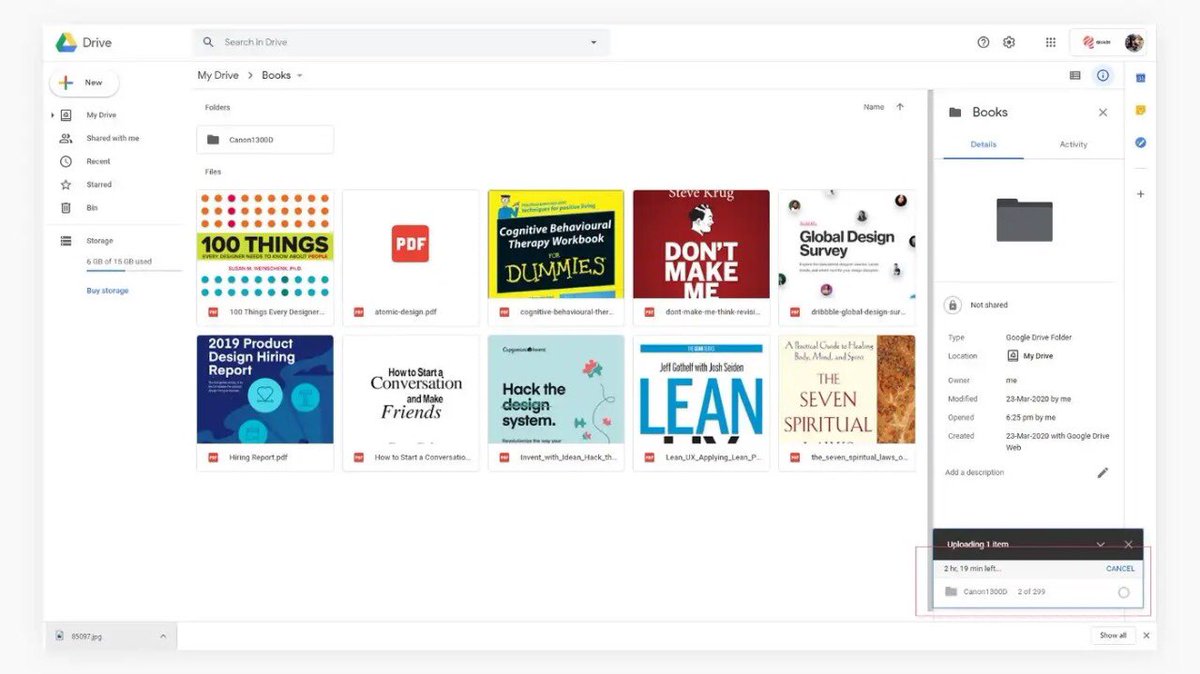This screenshot has height=674, width=1200.
Task: Toggle the view details info icon
Action: (x=1103, y=75)
